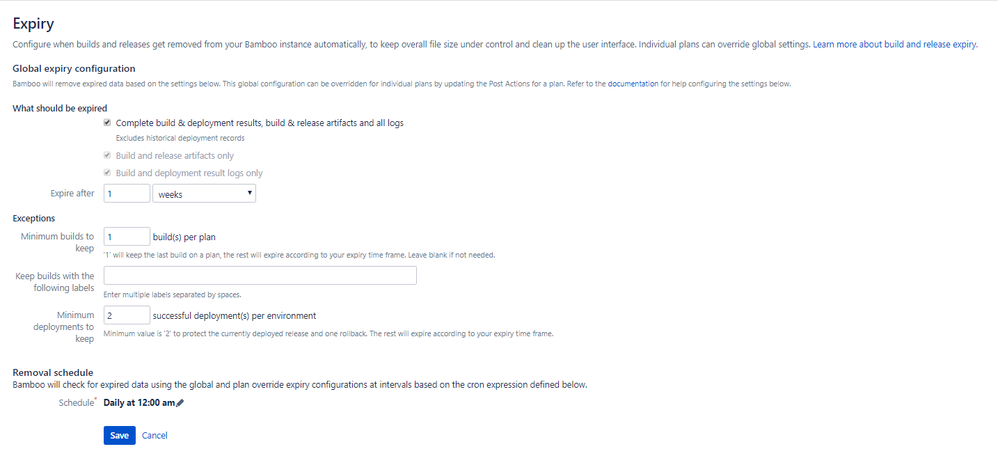Click the dropdown arrow beside weeks
This screenshot has height=463, width=998.
click(x=250, y=192)
